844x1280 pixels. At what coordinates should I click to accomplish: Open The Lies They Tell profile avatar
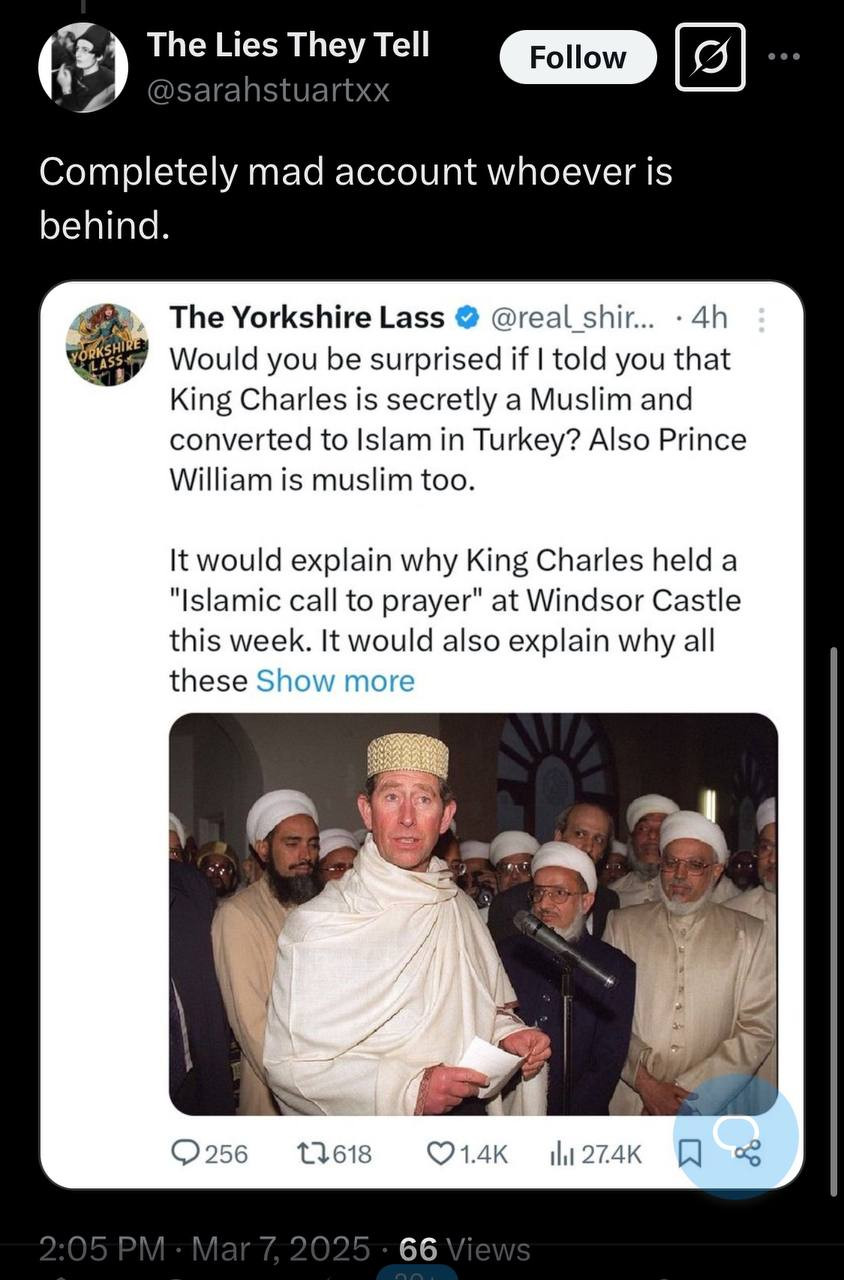[83, 67]
